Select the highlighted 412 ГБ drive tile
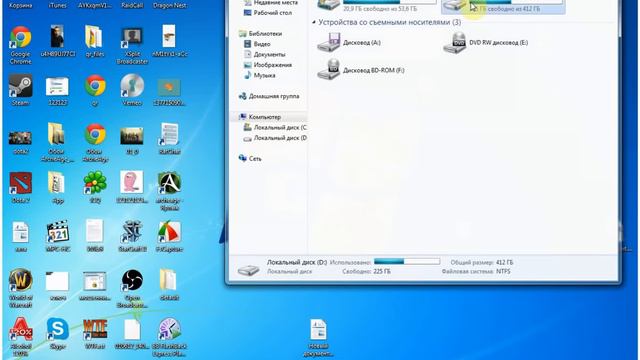The height and width of the screenshot is (360, 640). pyautogui.click(x=503, y=7)
